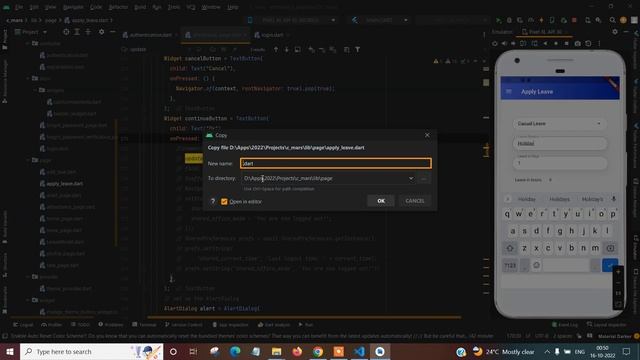Go to previous search occurrence arrow
Screen dimensions: 640x360
pyautogui.click(x=276, y=49)
